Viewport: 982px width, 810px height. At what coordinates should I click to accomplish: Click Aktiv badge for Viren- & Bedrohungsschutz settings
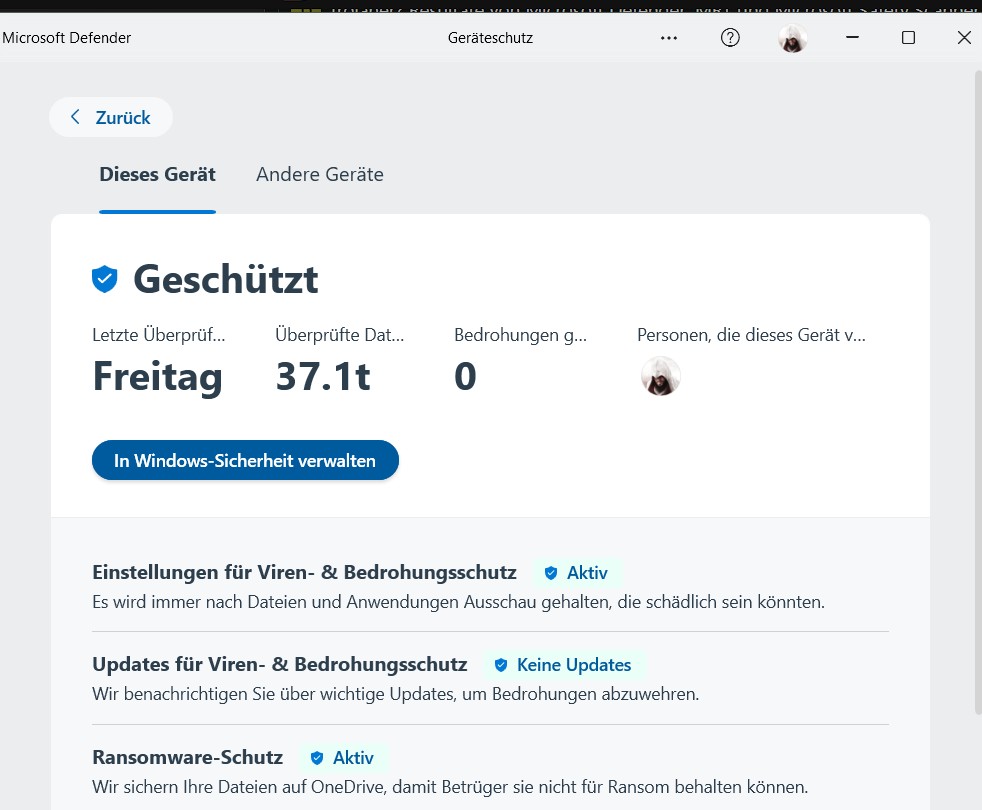click(577, 573)
